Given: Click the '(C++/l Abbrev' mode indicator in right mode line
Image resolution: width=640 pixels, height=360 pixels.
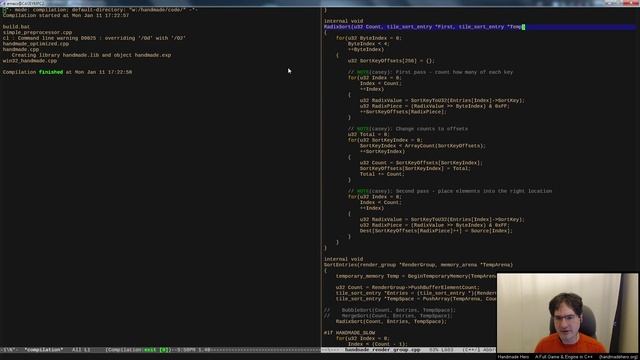Looking at the screenshot, I should click(x=479, y=350).
